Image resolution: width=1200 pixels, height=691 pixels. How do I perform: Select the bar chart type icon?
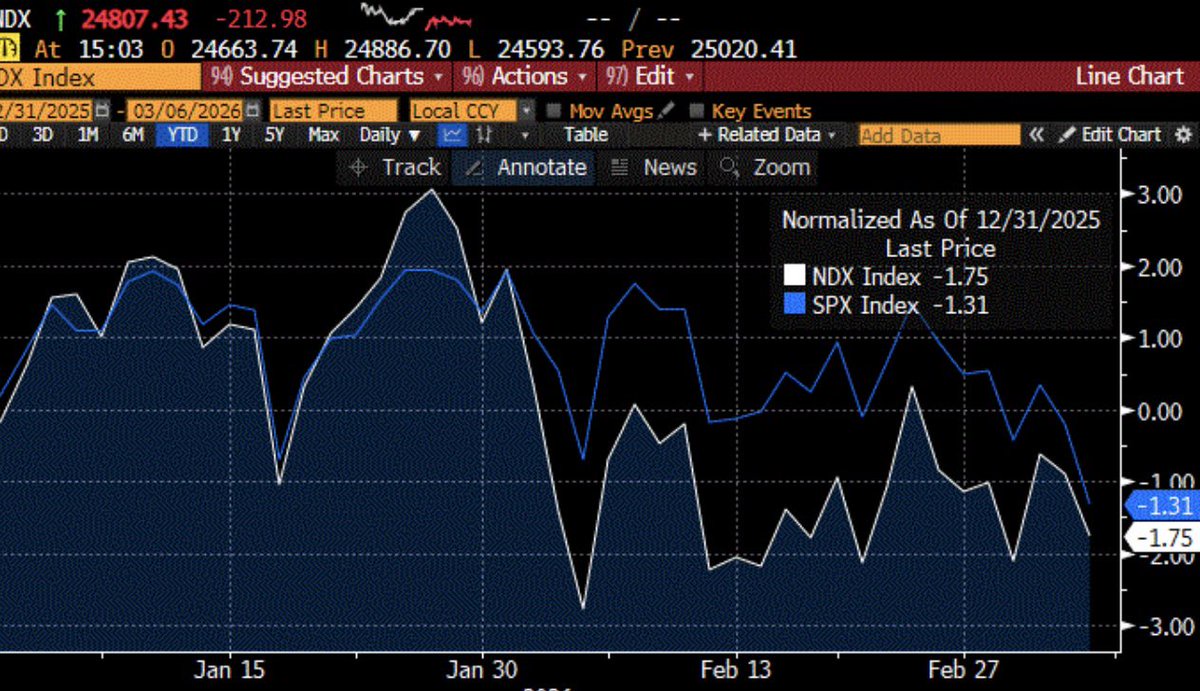coord(484,134)
